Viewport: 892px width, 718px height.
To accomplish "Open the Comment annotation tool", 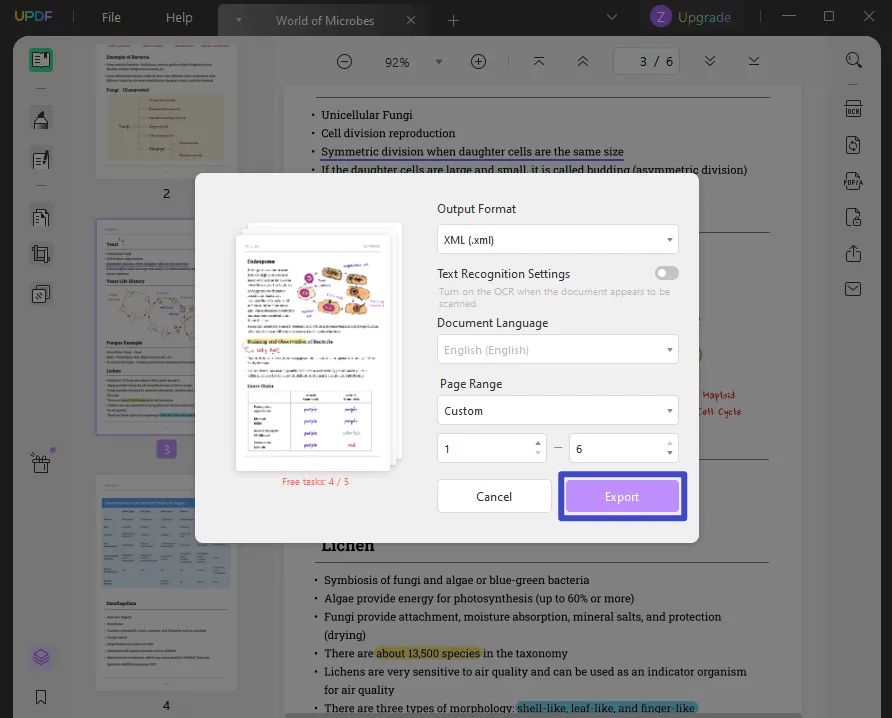I will click(x=40, y=118).
